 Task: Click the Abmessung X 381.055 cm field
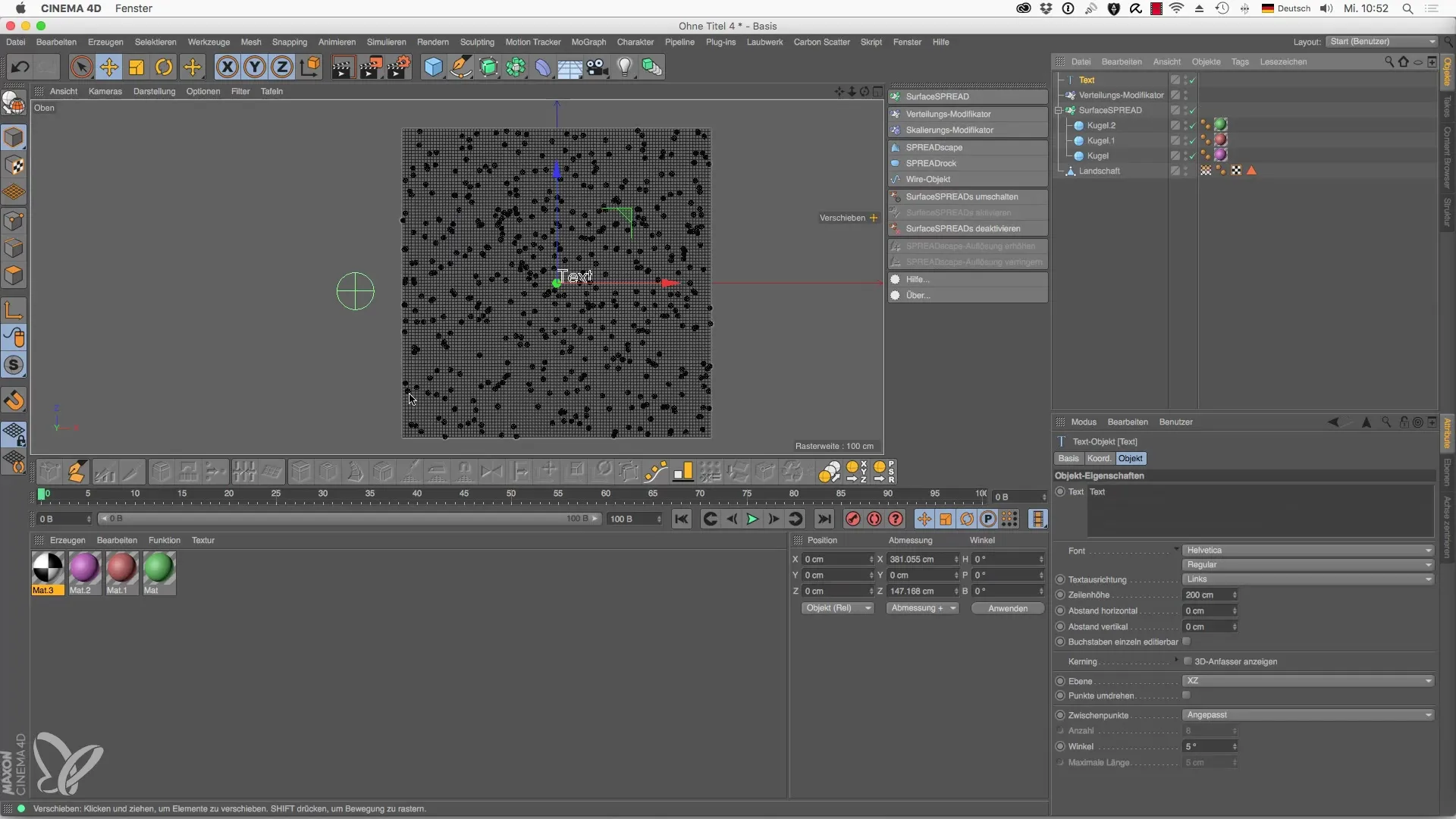923,559
